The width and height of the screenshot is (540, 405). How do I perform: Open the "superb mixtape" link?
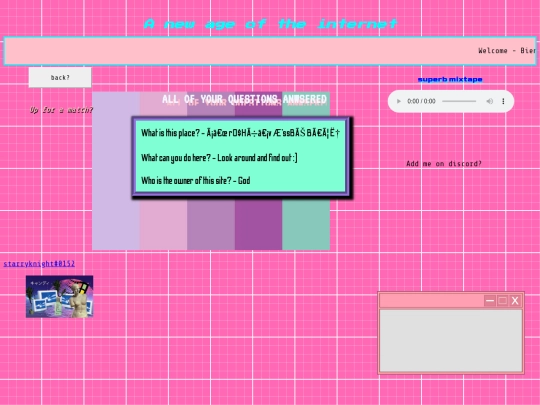tap(450, 80)
